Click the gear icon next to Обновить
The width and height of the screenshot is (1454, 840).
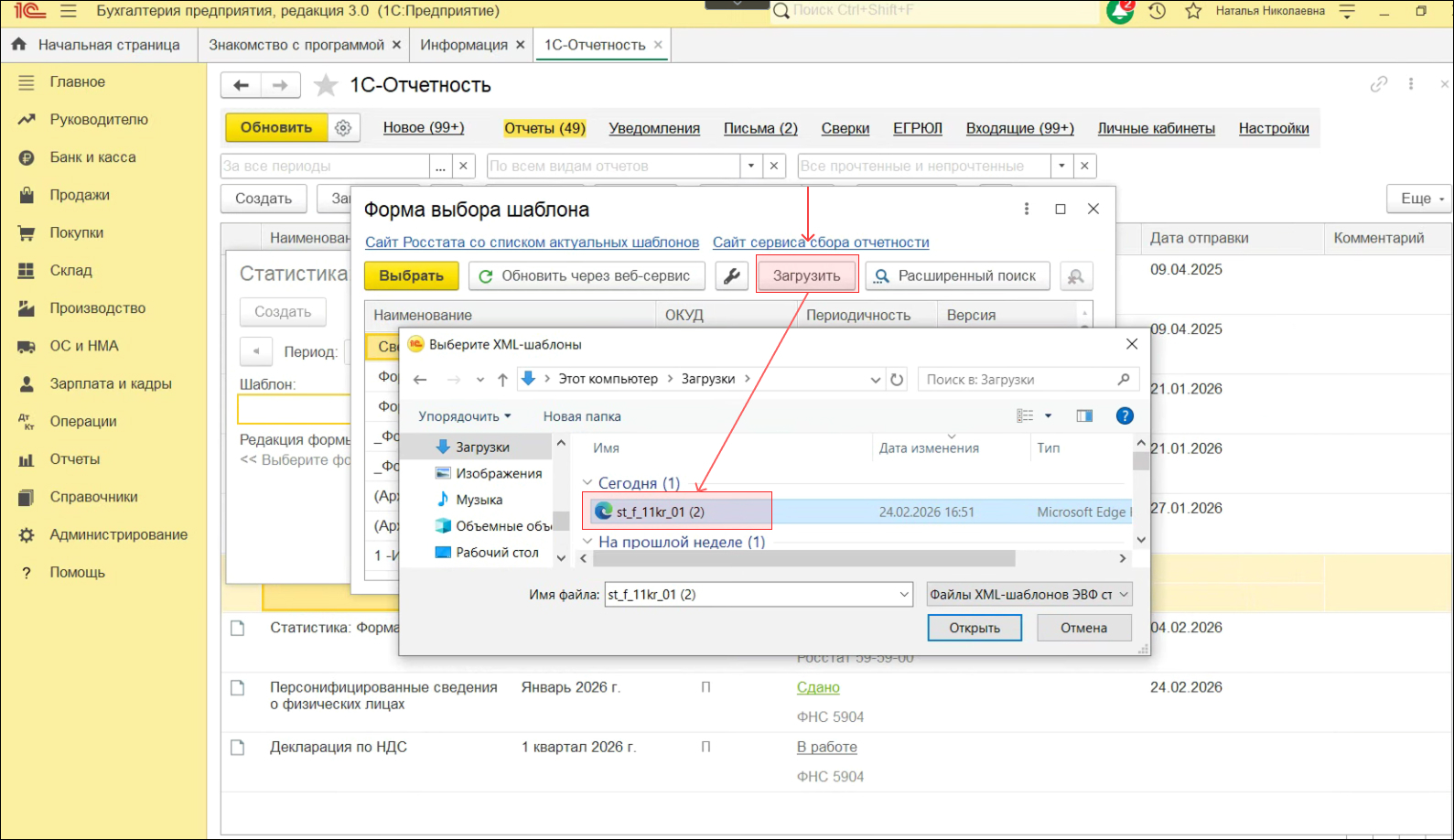coord(343,128)
